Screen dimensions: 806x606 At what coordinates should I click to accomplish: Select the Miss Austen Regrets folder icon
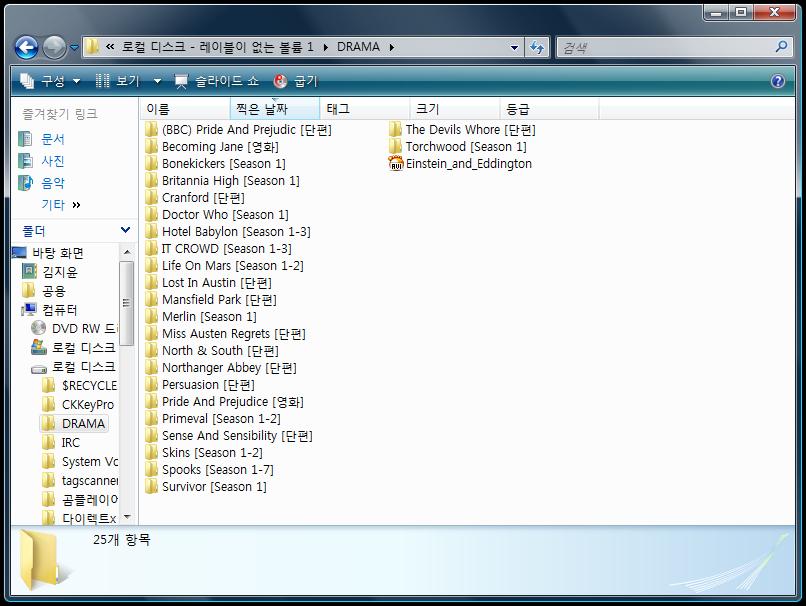[151, 334]
